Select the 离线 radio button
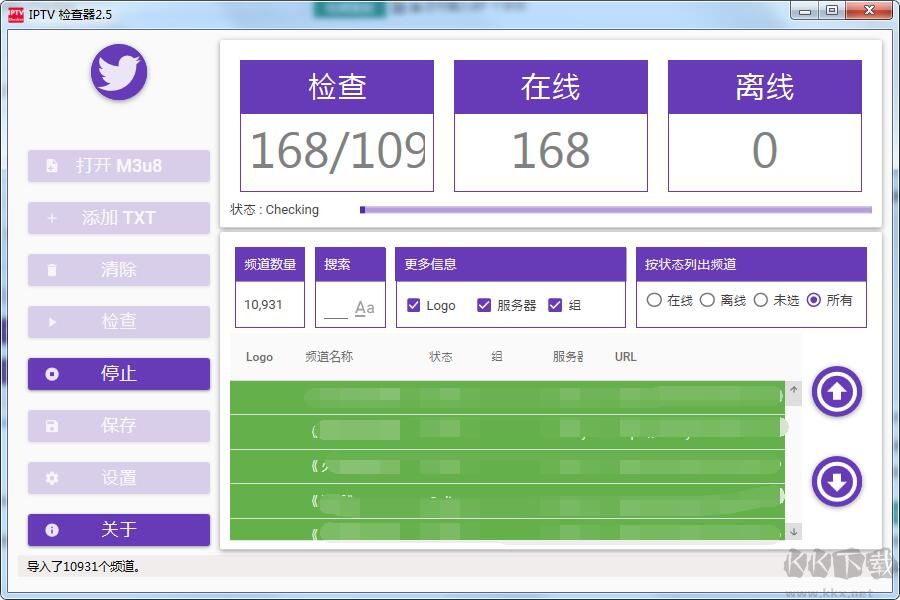This screenshot has width=900, height=600. point(707,299)
